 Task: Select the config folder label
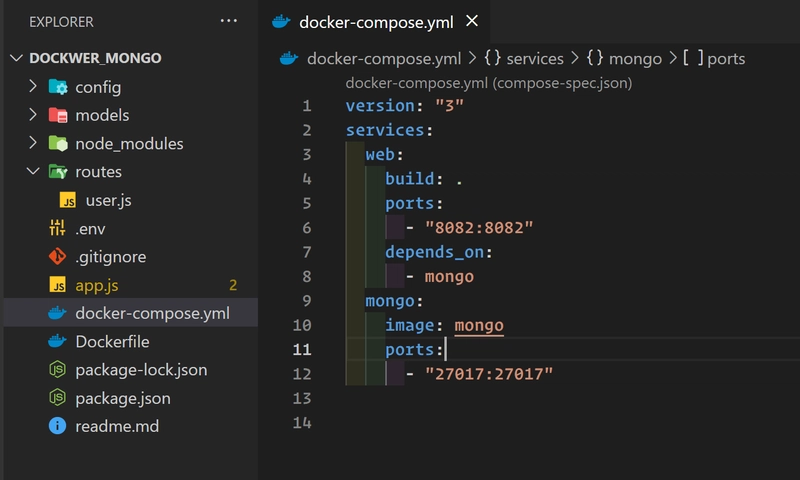(98, 88)
